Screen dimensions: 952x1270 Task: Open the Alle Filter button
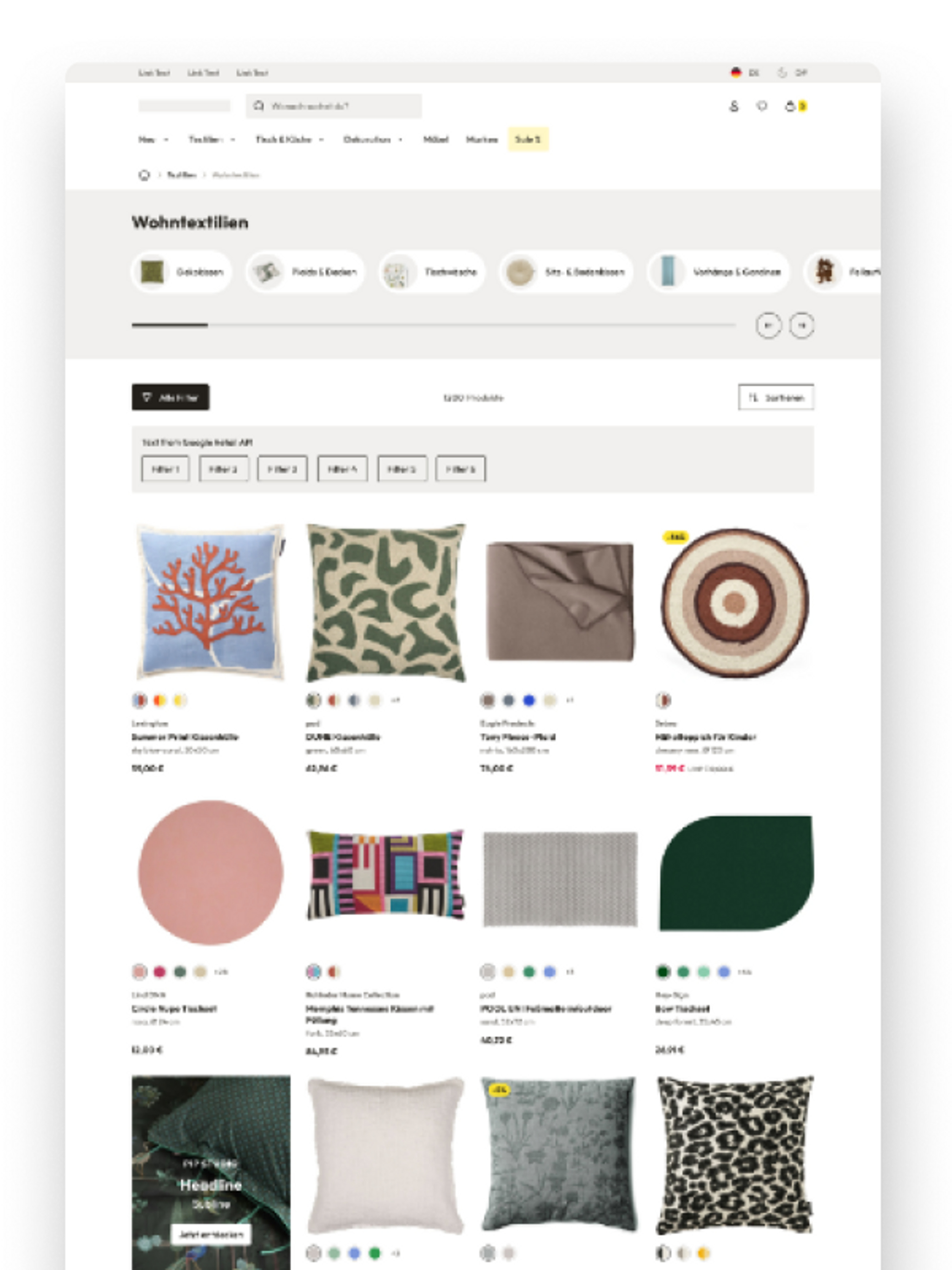click(171, 397)
